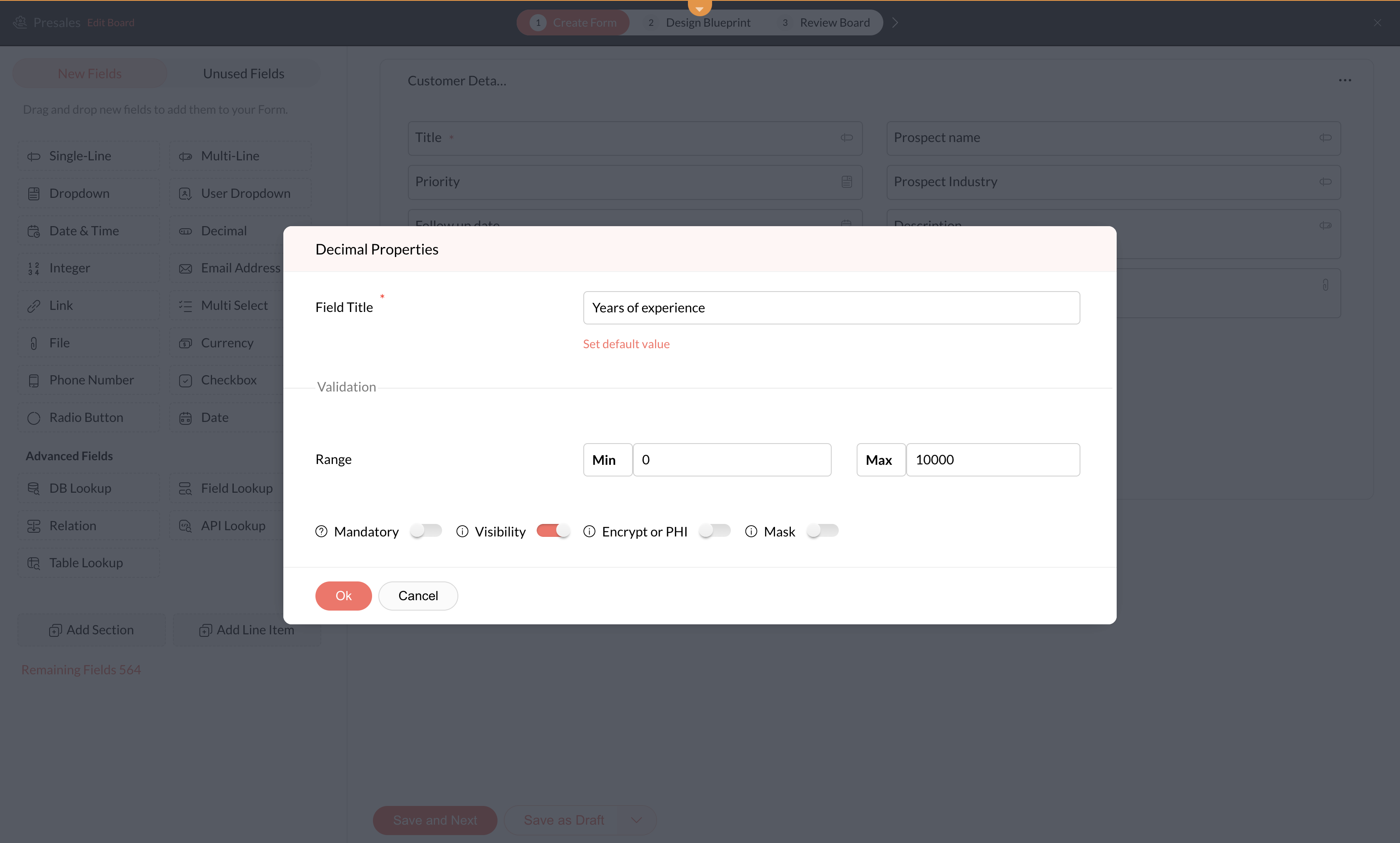Image resolution: width=1400 pixels, height=843 pixels.
Task: Click the Mask info icon
Action: (x=751, y=531)
